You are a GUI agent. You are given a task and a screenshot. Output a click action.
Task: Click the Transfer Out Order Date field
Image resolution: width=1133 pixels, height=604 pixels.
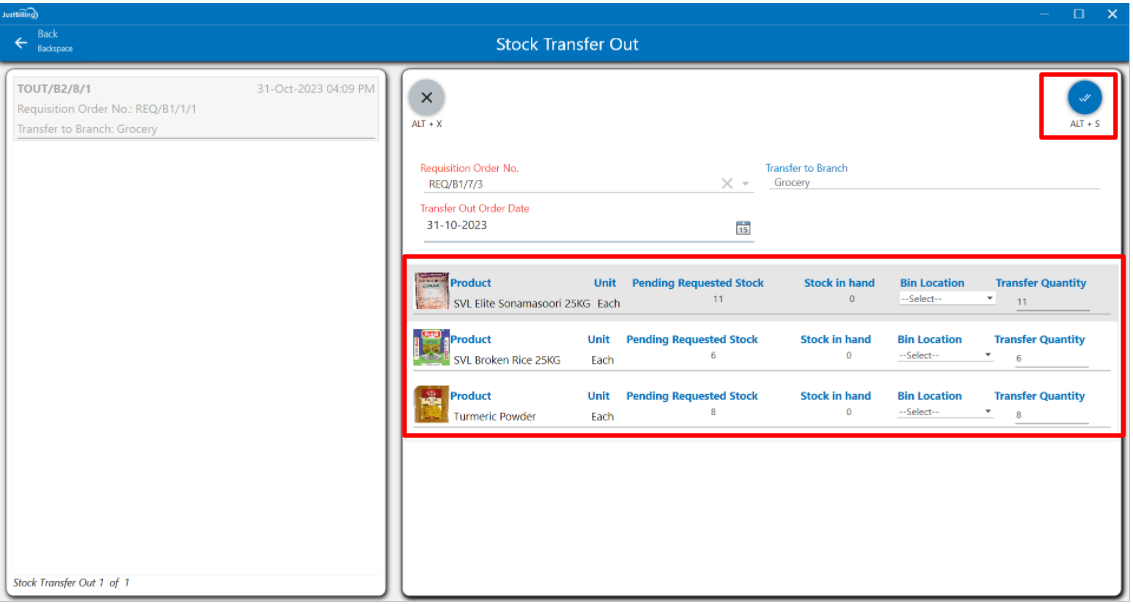pyautogui.click(x=577, y=226)
